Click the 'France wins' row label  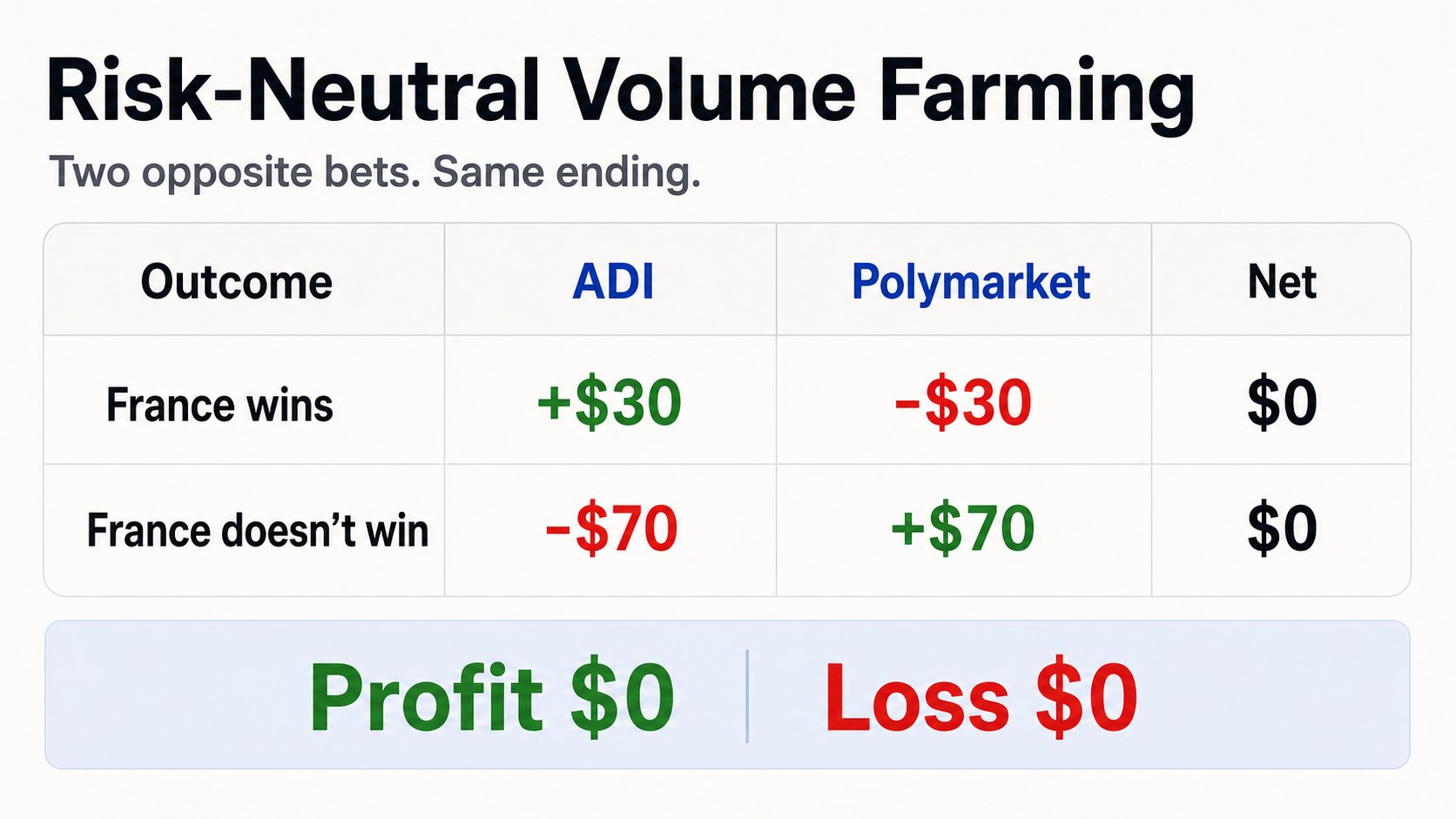(x=219, y=405)
